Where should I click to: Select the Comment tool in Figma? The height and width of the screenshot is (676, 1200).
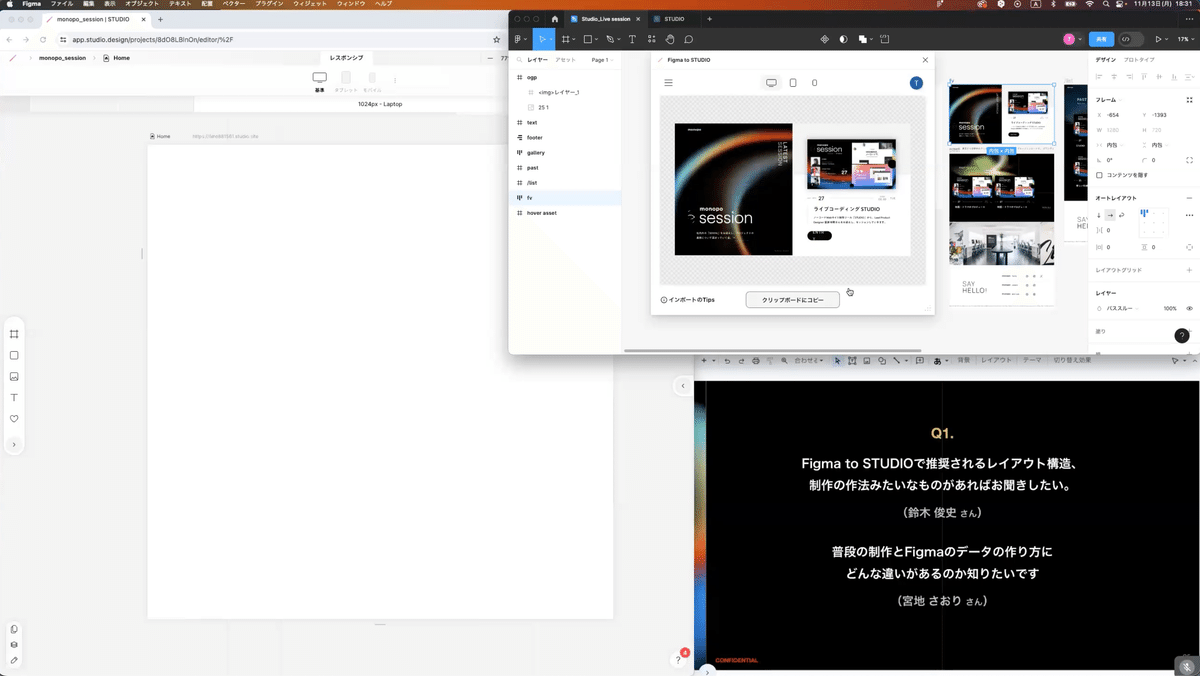(689, 39)
